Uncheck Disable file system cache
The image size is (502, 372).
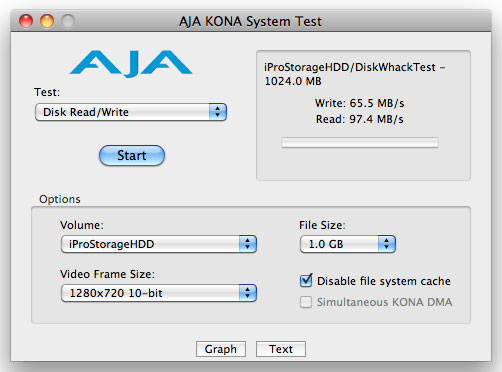tap(306, 281)
